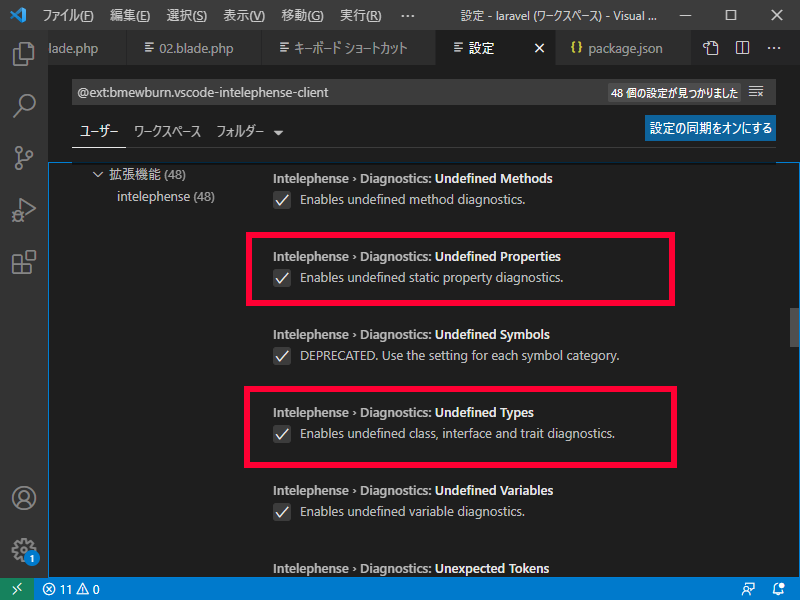This screenshot has height=600, width=800.
Task: Open Settings (JSON) file icon
Action: 710,48
